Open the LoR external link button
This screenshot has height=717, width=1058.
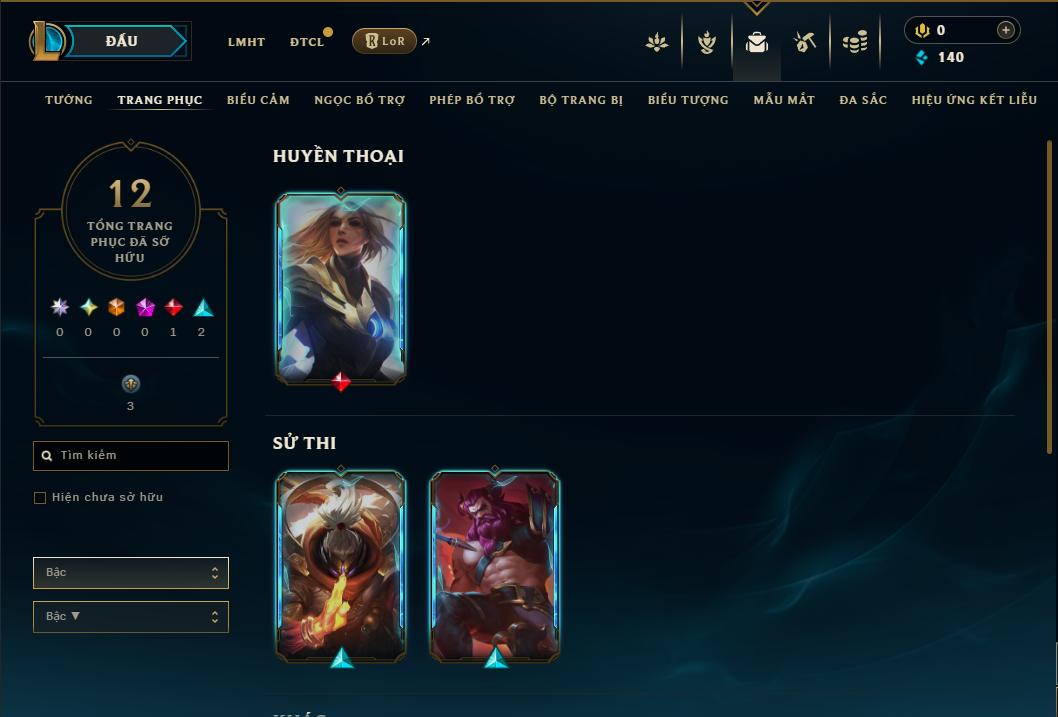click(x=384, y=41)
